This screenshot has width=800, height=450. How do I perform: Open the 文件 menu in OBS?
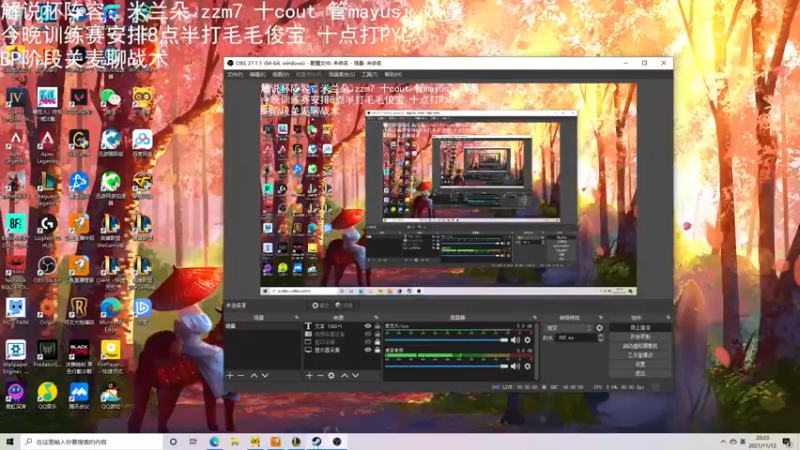234,74
